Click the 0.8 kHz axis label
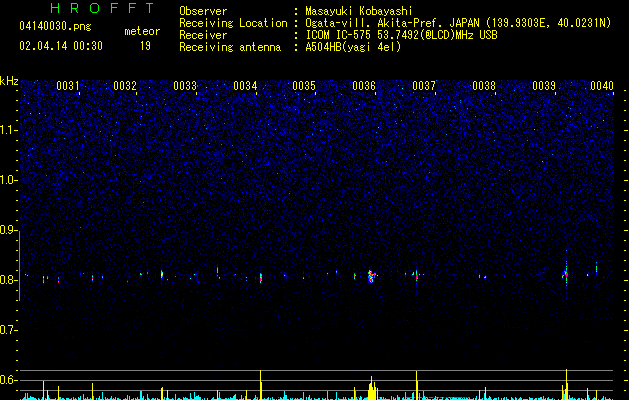The width and height of the screenshot is (629, 400). [8, 280]
